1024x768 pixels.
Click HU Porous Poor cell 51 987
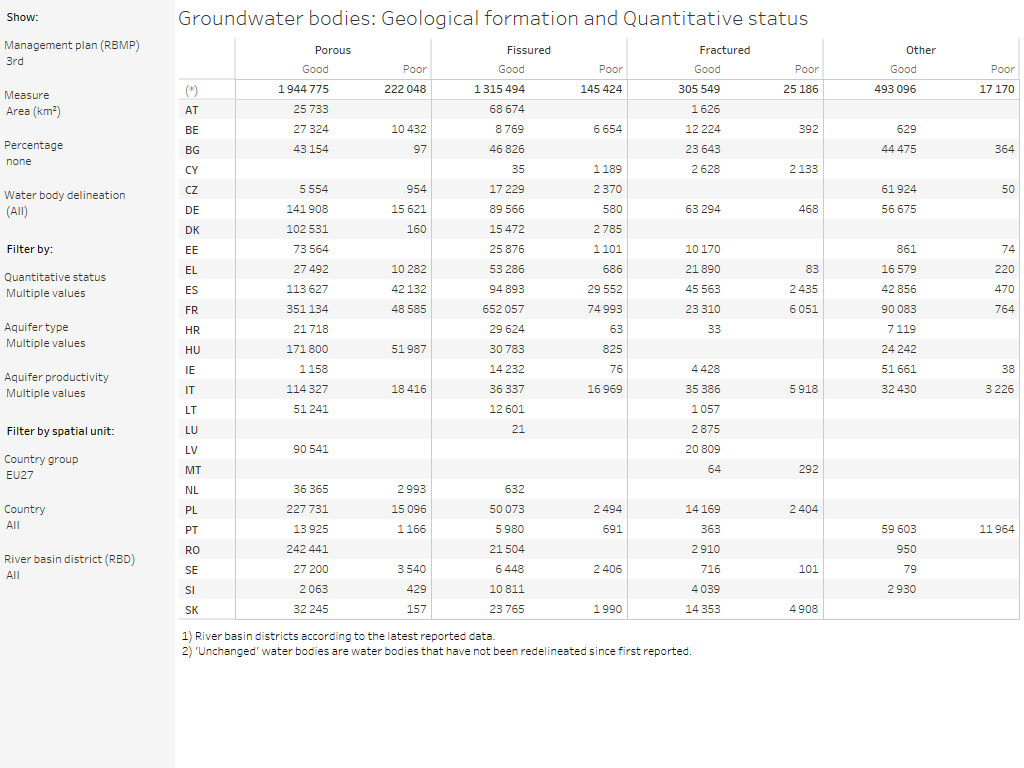(409, 349)
